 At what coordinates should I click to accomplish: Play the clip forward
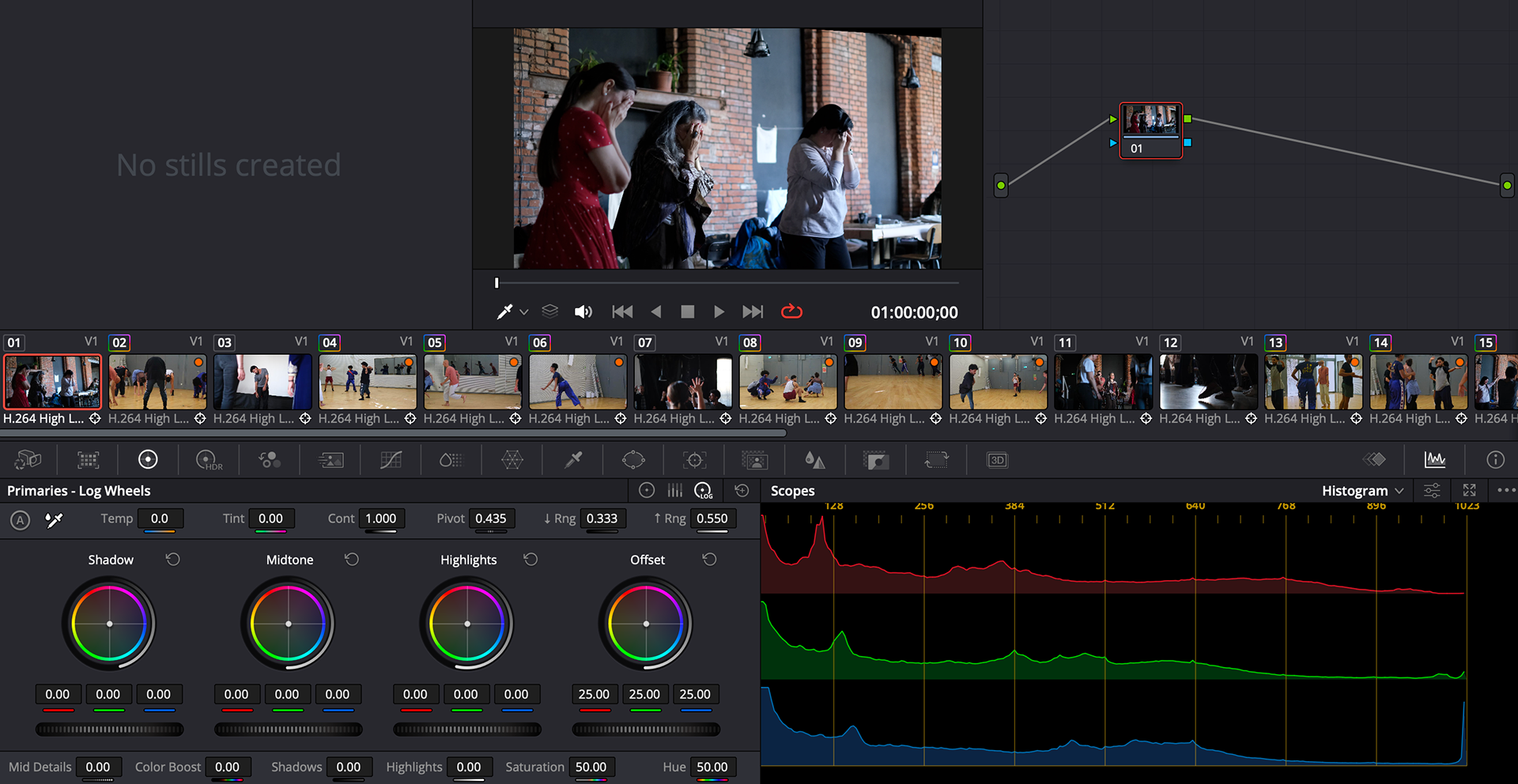tap(719, 312)
